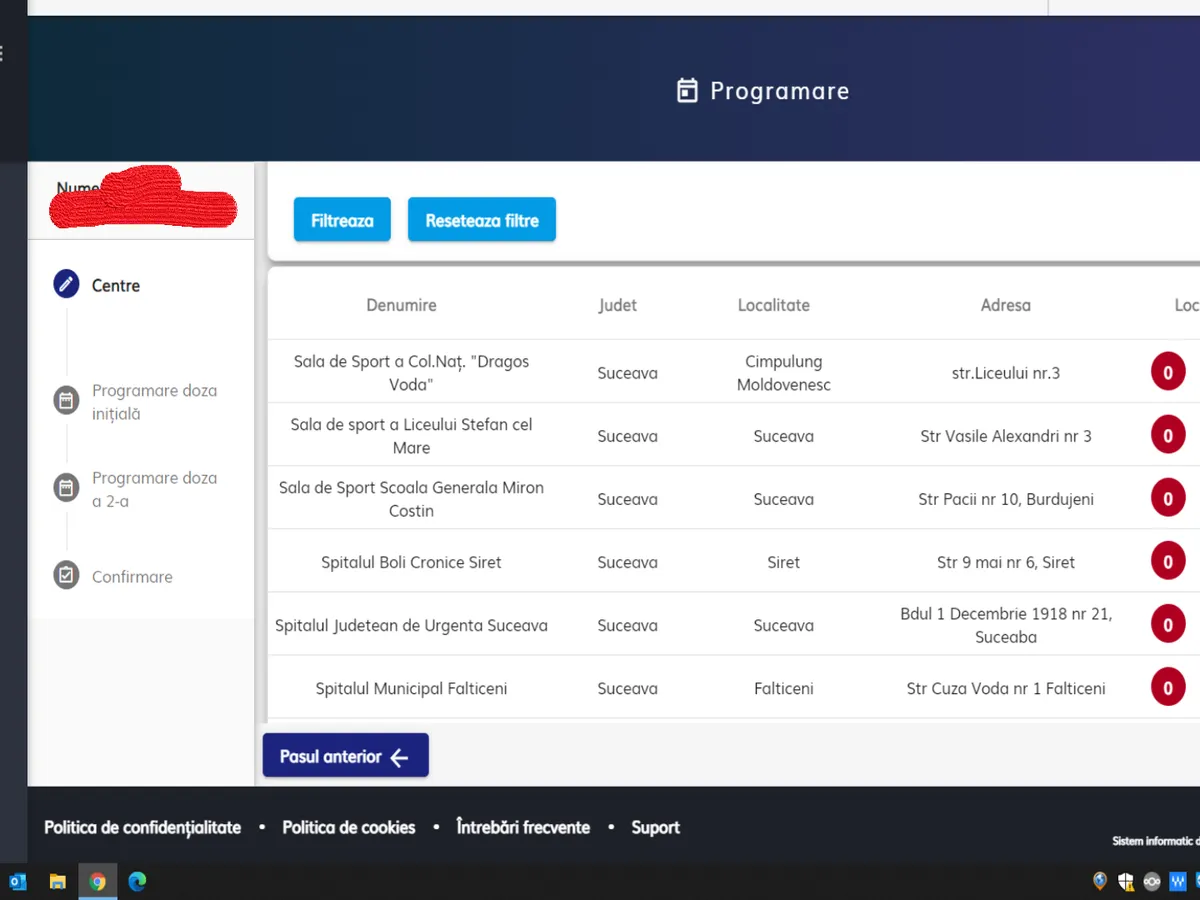Click the Programare doza inițială calendar icon
The height and width of the screenshot is (900, 1200).
66,401
